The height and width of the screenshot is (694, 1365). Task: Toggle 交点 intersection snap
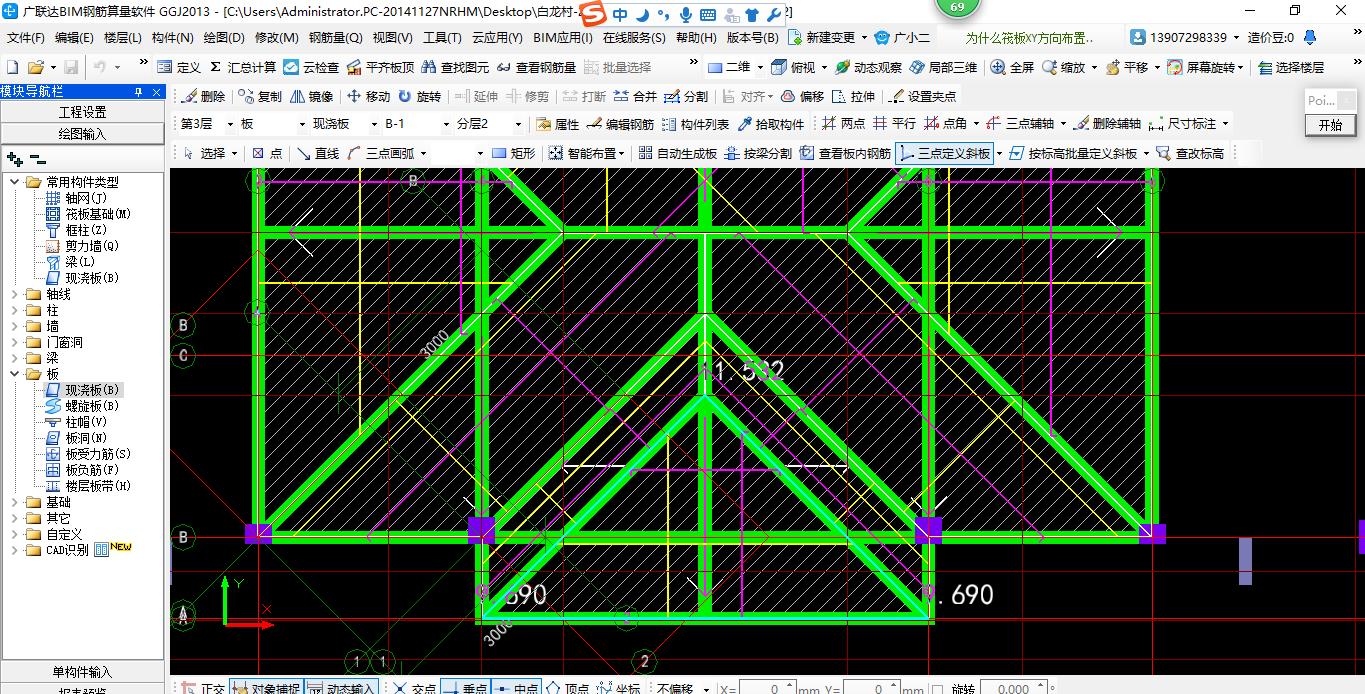[x=414, y=688]
